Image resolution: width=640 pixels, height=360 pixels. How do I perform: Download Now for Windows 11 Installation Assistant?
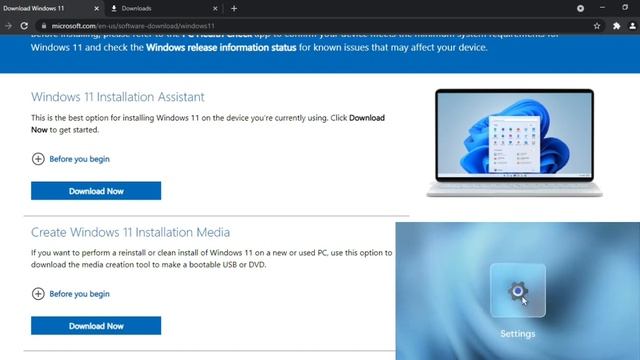coord(96,191)
